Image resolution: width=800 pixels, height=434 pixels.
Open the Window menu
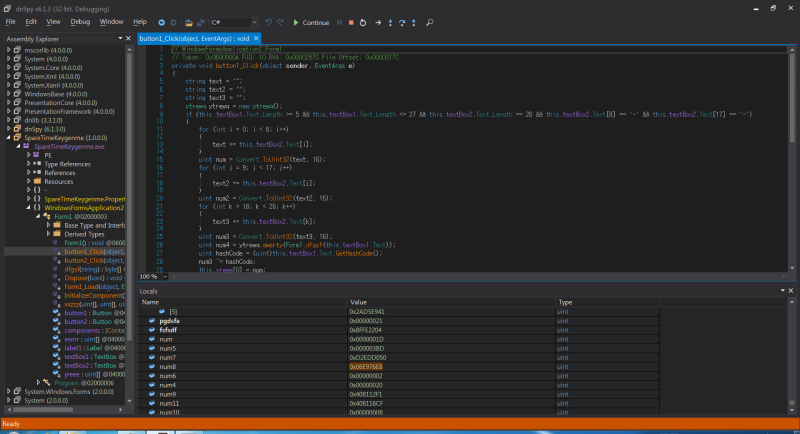coord(112,21)
